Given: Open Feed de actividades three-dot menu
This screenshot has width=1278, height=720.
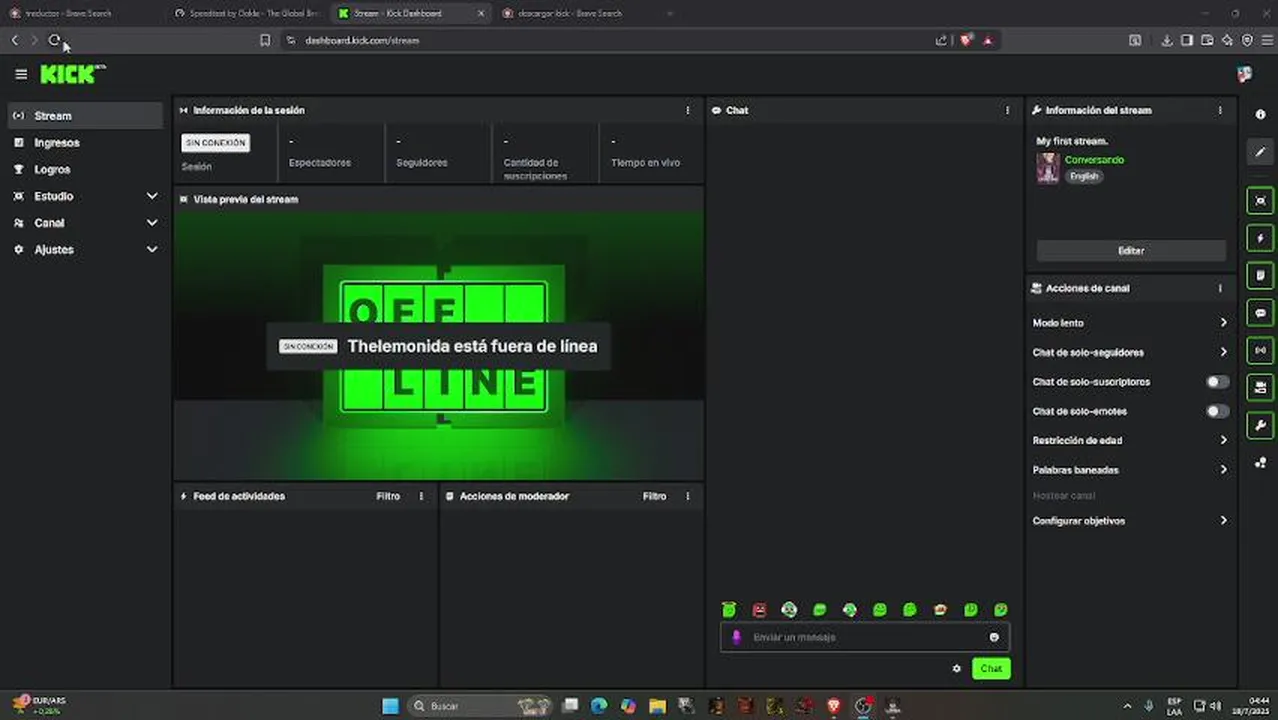Looking at the screenshot, I should (421, 496).
